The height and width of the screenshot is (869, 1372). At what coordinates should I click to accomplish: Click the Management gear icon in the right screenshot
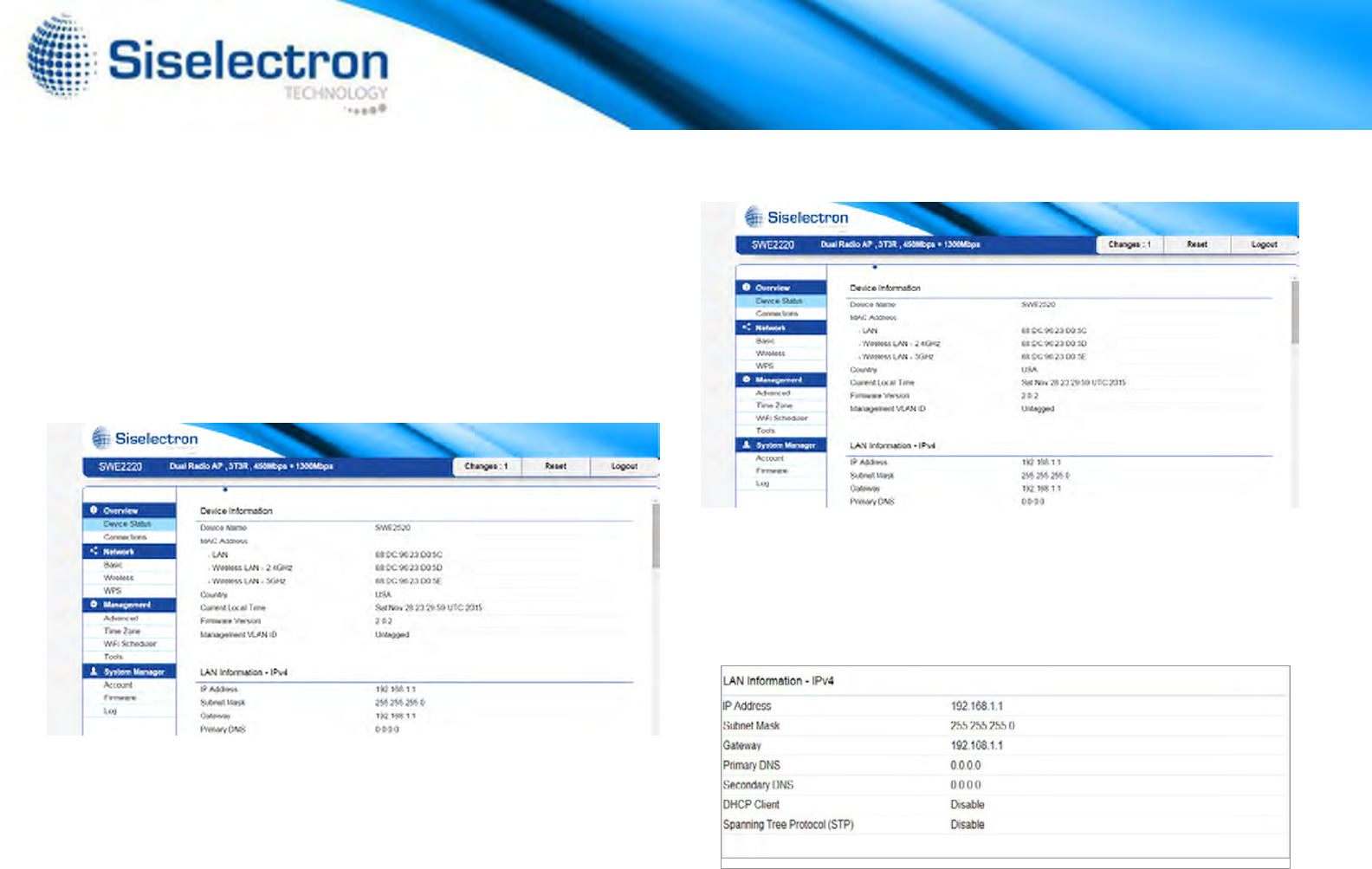pyautogui.click(x=747, y=379)
